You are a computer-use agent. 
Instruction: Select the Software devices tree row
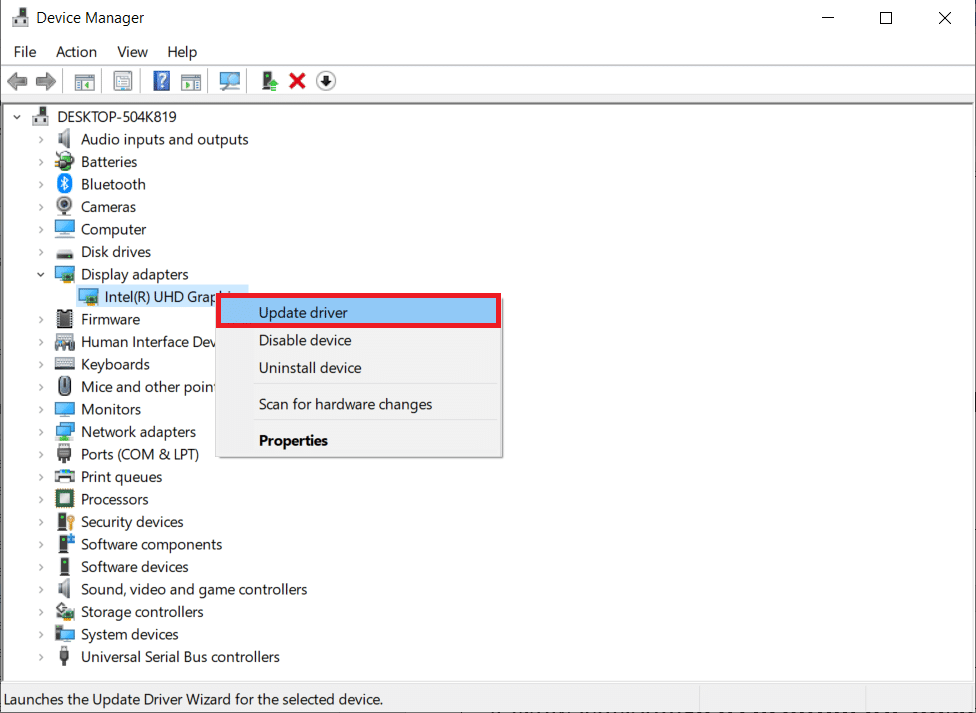pos(134,567)
